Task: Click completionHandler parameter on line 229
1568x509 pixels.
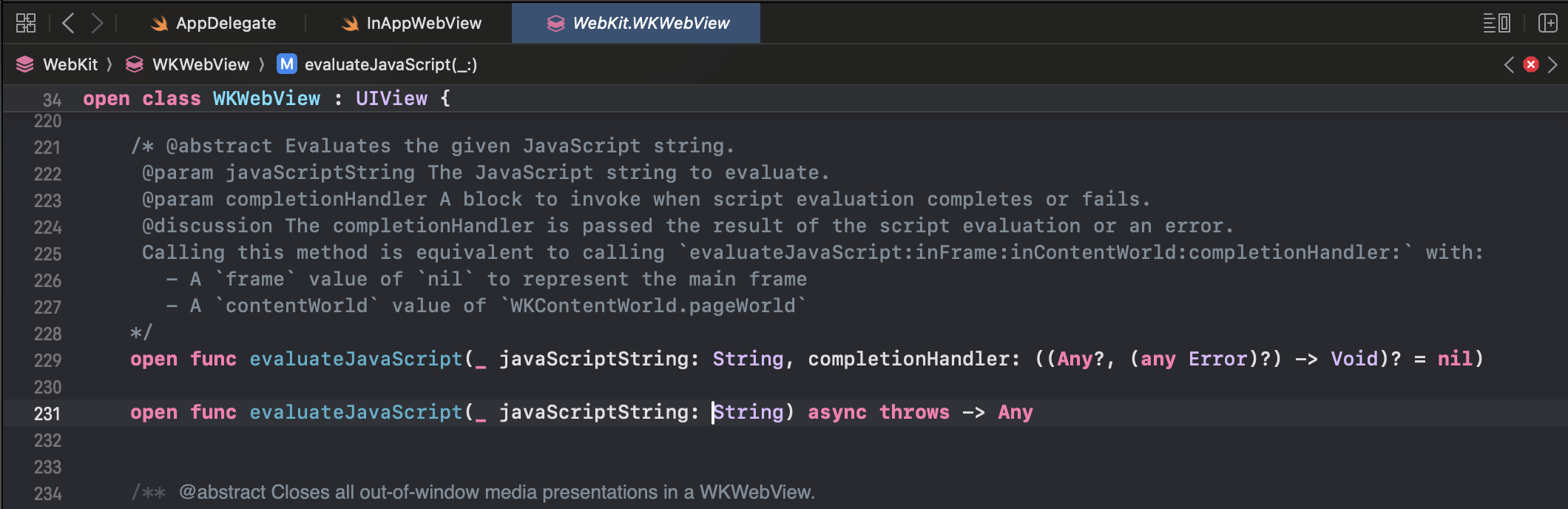Action: [x=908, y=359]
